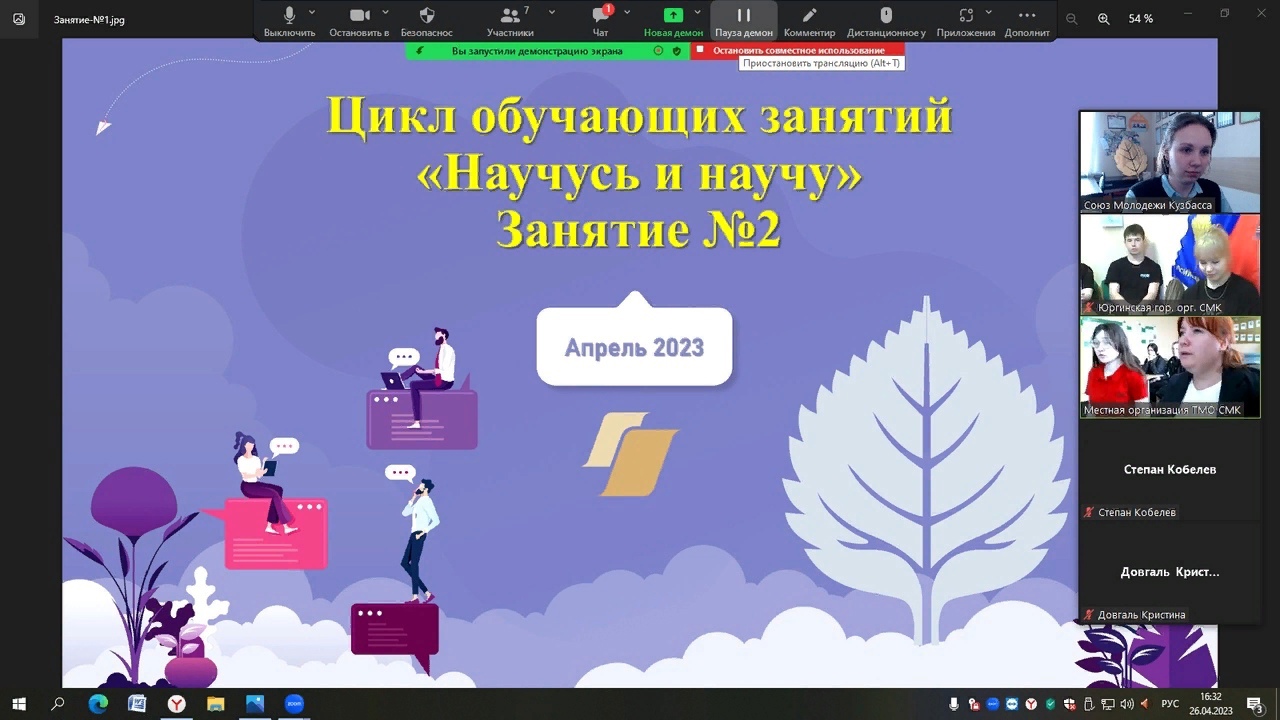Click Yandex icon in system tray
The width and height of the screenshot is (1280, 720).
(x=1030, y=704)
